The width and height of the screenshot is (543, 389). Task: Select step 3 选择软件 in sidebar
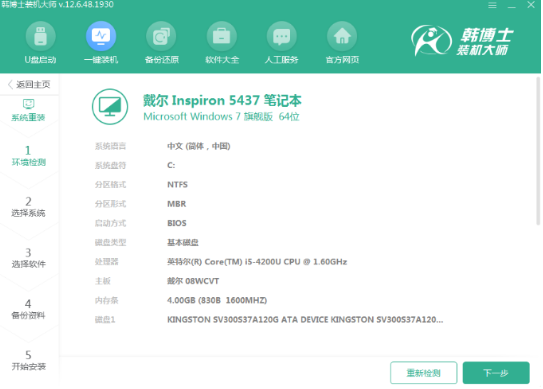click(x=28, y=258)
